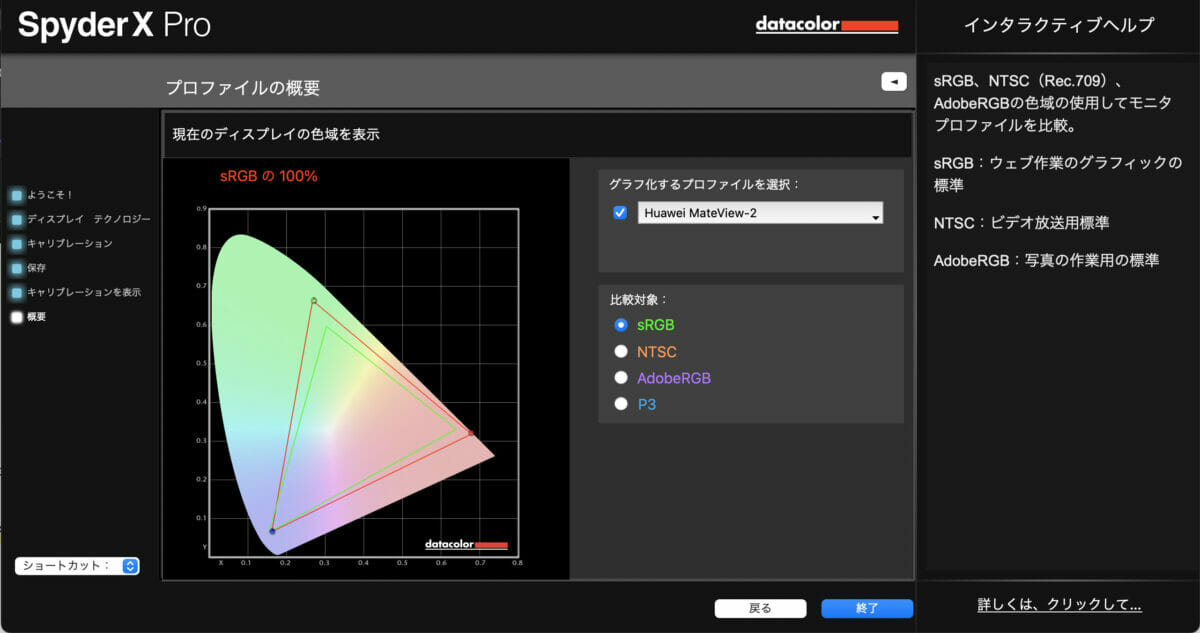Click the キャリブレーションを表示 step icon
Viewport: 1200px width, 633px height.
(x=17, y=293)
